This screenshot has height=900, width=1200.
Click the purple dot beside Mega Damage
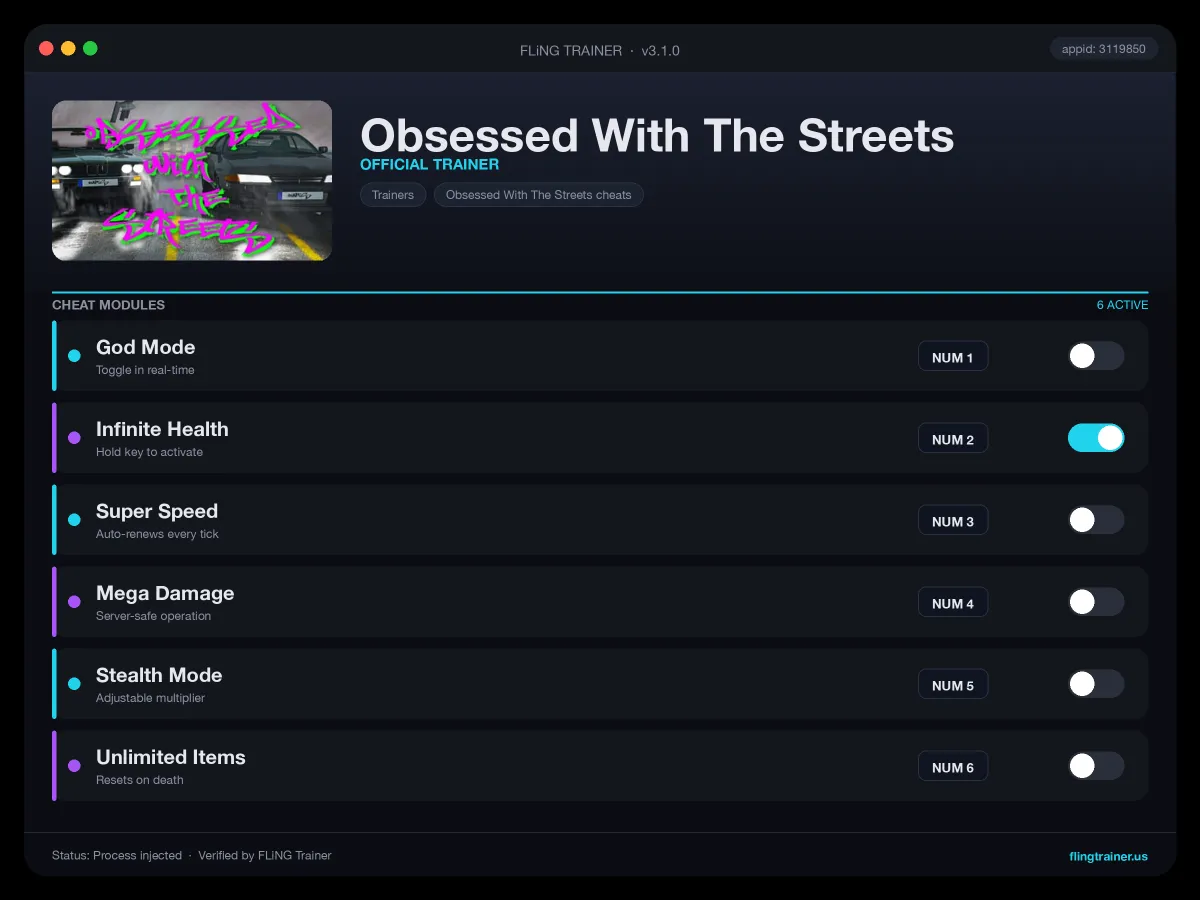pos(74,602)
